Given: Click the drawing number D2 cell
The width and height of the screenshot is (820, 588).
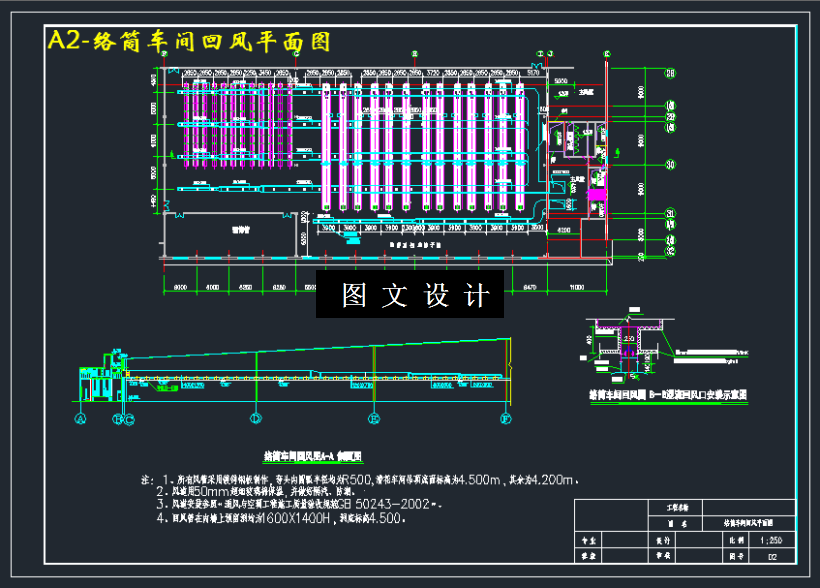Looking at the screenshot, I should point(772,556).
